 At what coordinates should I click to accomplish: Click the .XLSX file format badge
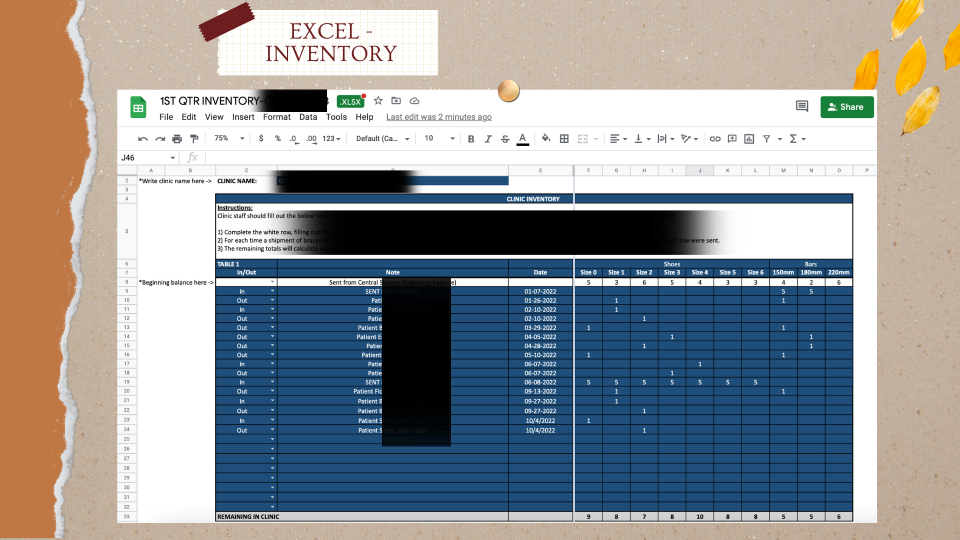350,102
